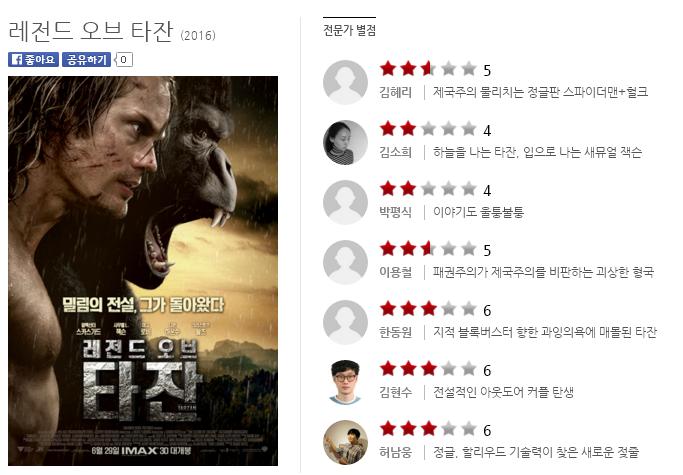
Task: Click 김혜리's star rating showing 5
Action: [x=436, y=69]
